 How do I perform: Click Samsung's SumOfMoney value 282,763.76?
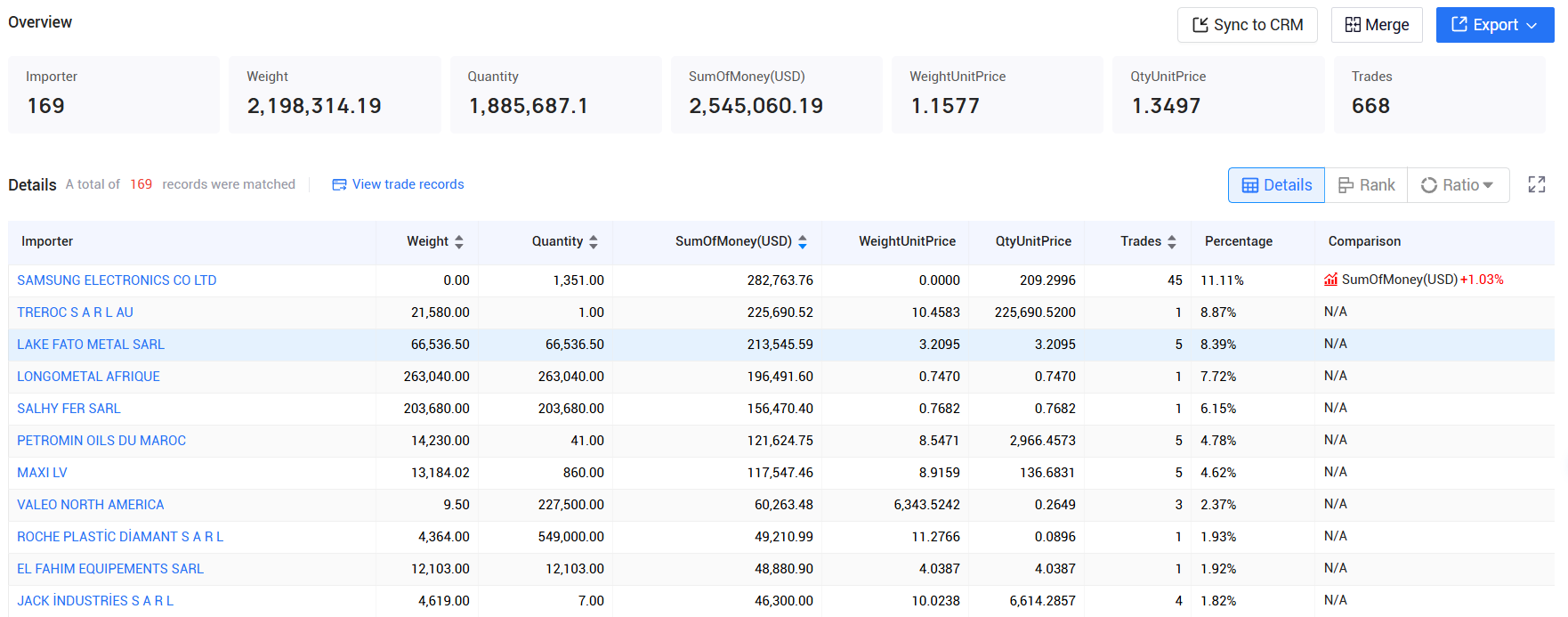coord(780,280)
